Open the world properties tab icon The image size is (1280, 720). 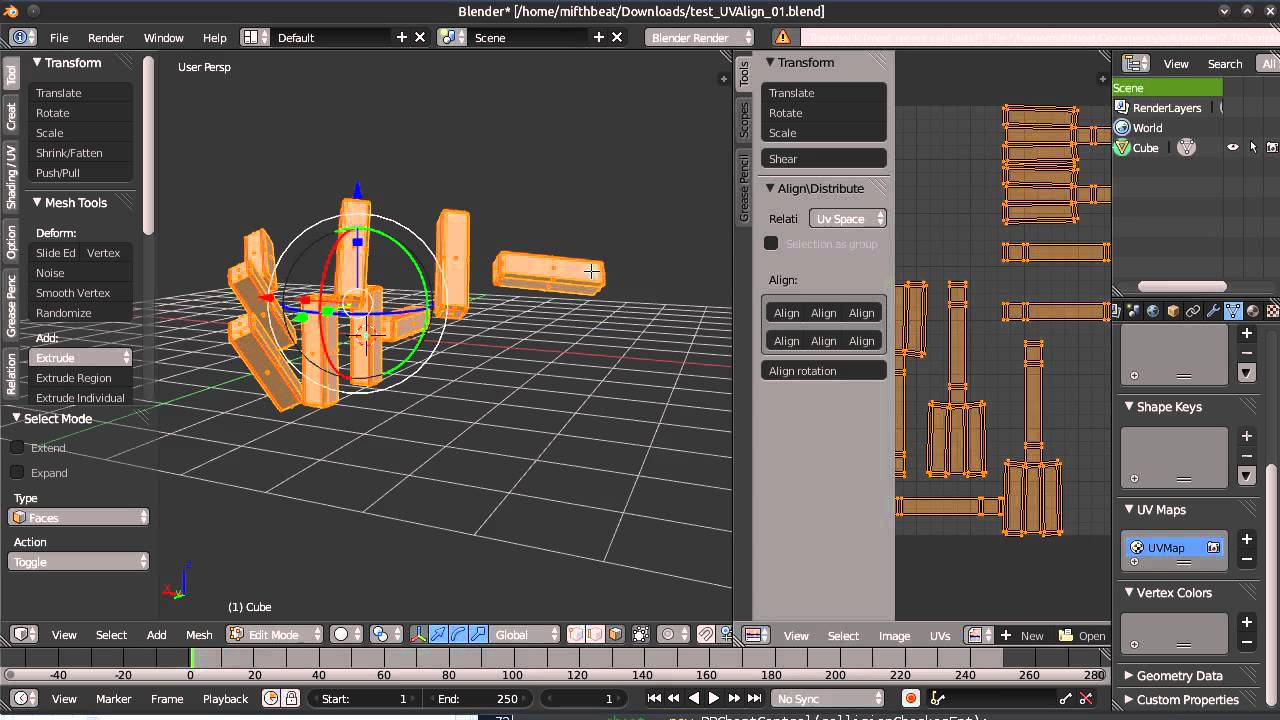1153,311
